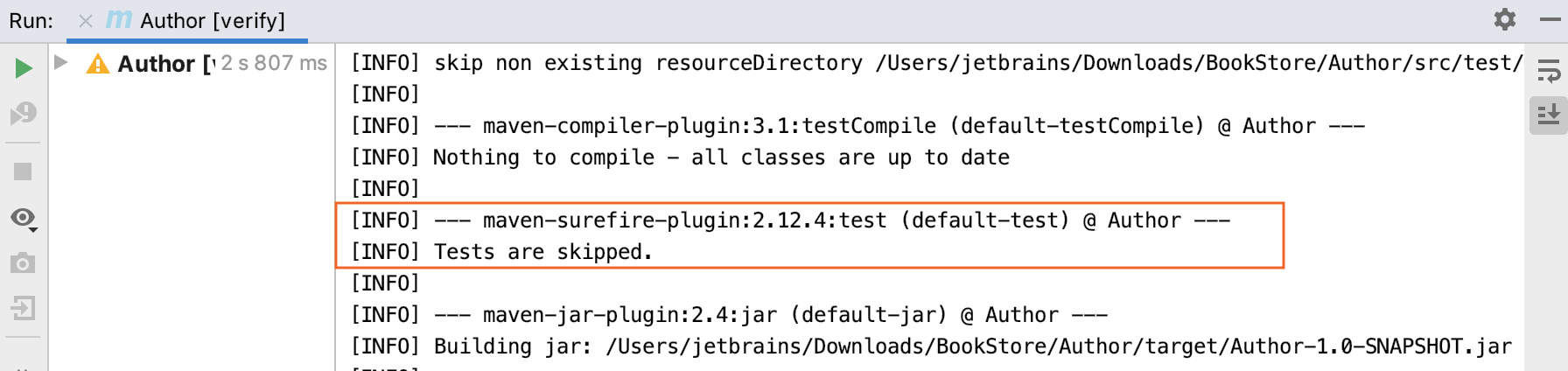The image size is (1568, 371).
Task: Open Run tool window settings gear
Action: point(1504,19)
